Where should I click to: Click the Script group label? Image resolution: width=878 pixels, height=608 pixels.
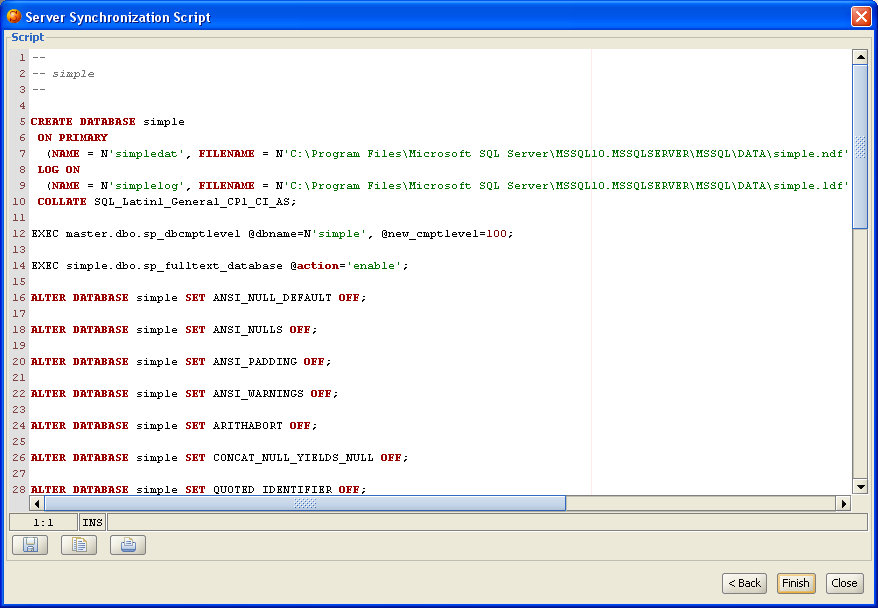pyautogui.click(x=27, y=37)
